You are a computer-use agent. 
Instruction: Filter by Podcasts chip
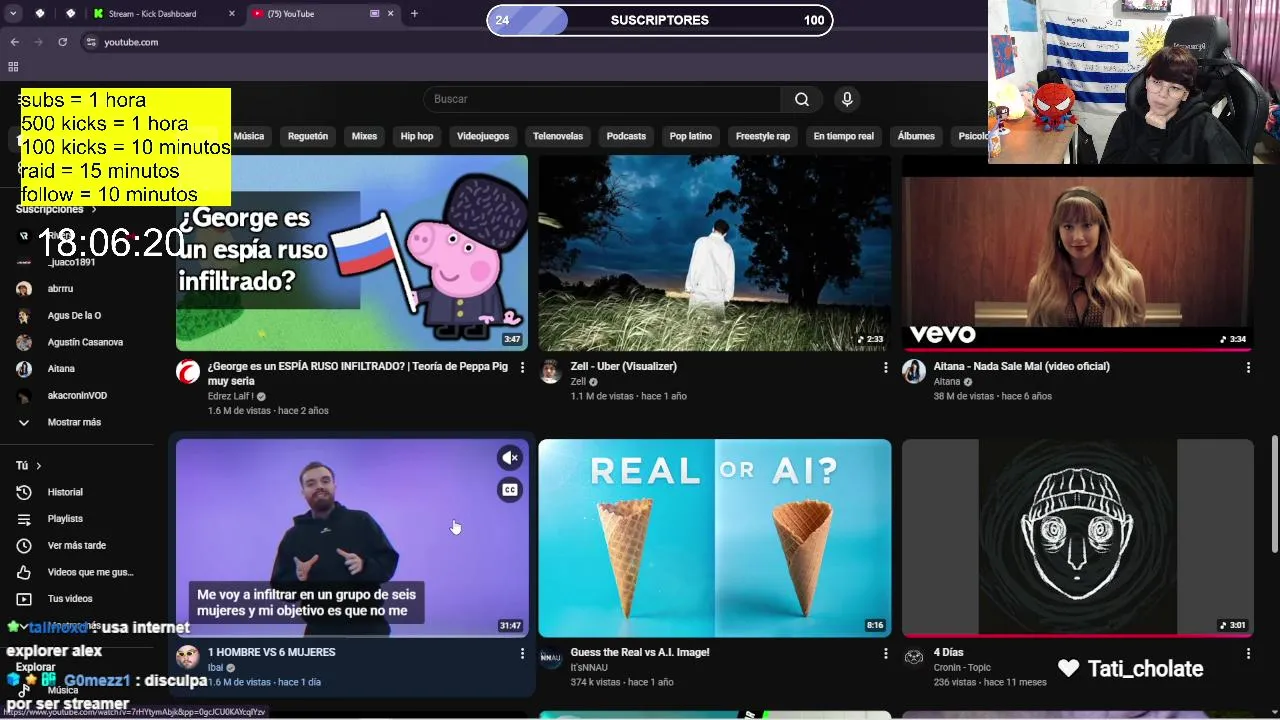click(x=626, y=136)
